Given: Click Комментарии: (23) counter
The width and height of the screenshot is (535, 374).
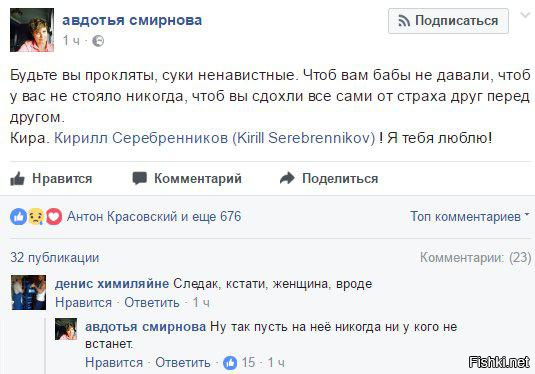Looking at the screenshot, I should [476, 257].
